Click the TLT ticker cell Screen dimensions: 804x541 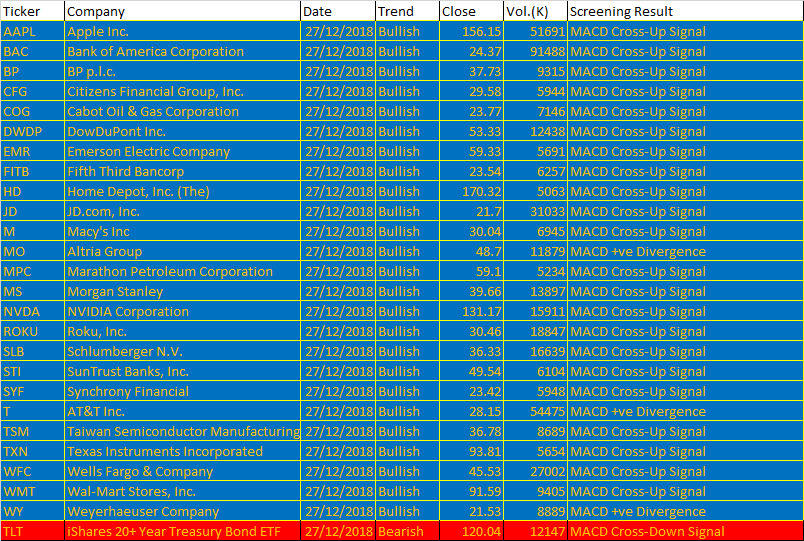(32, 531)
